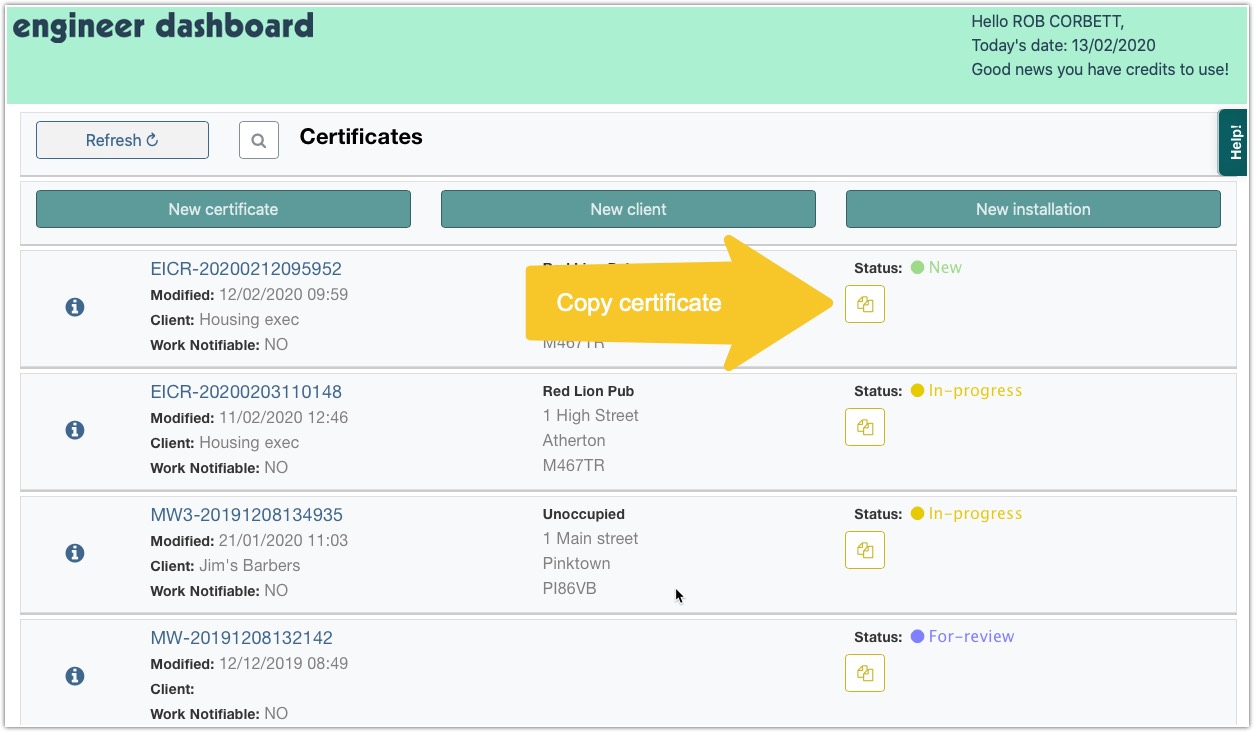Open the Help! side tab
The width and height of the screenshot is (1254, 732).
pyautogui.click(x=1235, y=142)
